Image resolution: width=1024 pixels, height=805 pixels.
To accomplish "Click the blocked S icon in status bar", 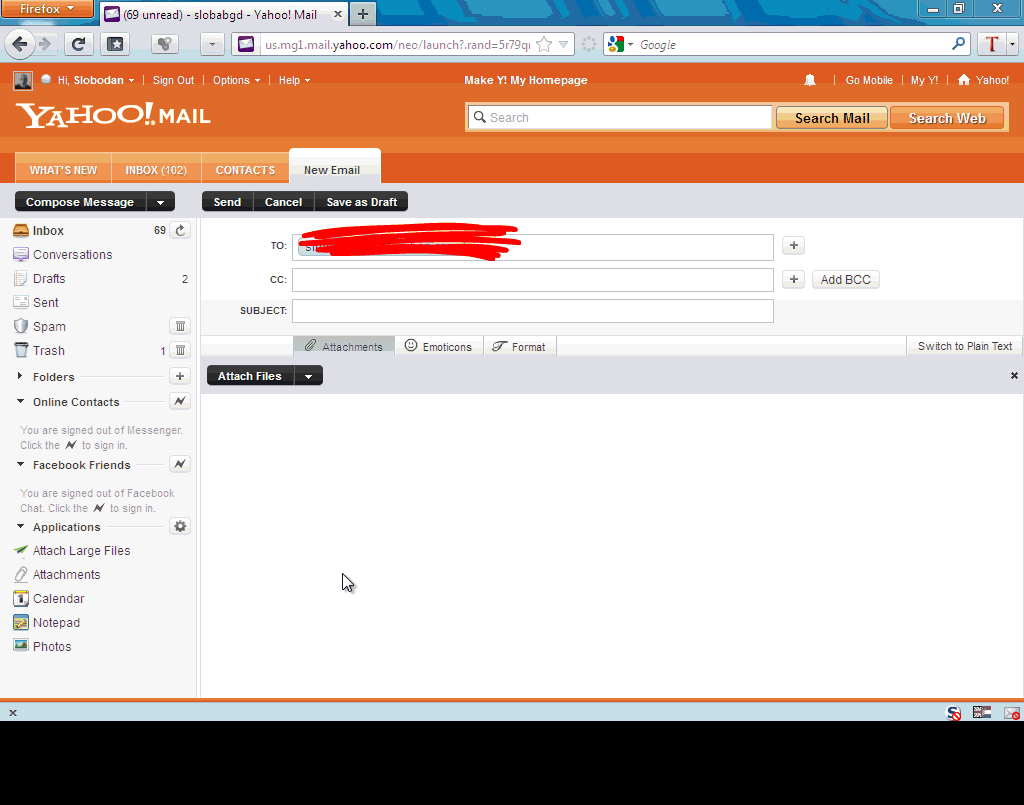I will (954, 713).
